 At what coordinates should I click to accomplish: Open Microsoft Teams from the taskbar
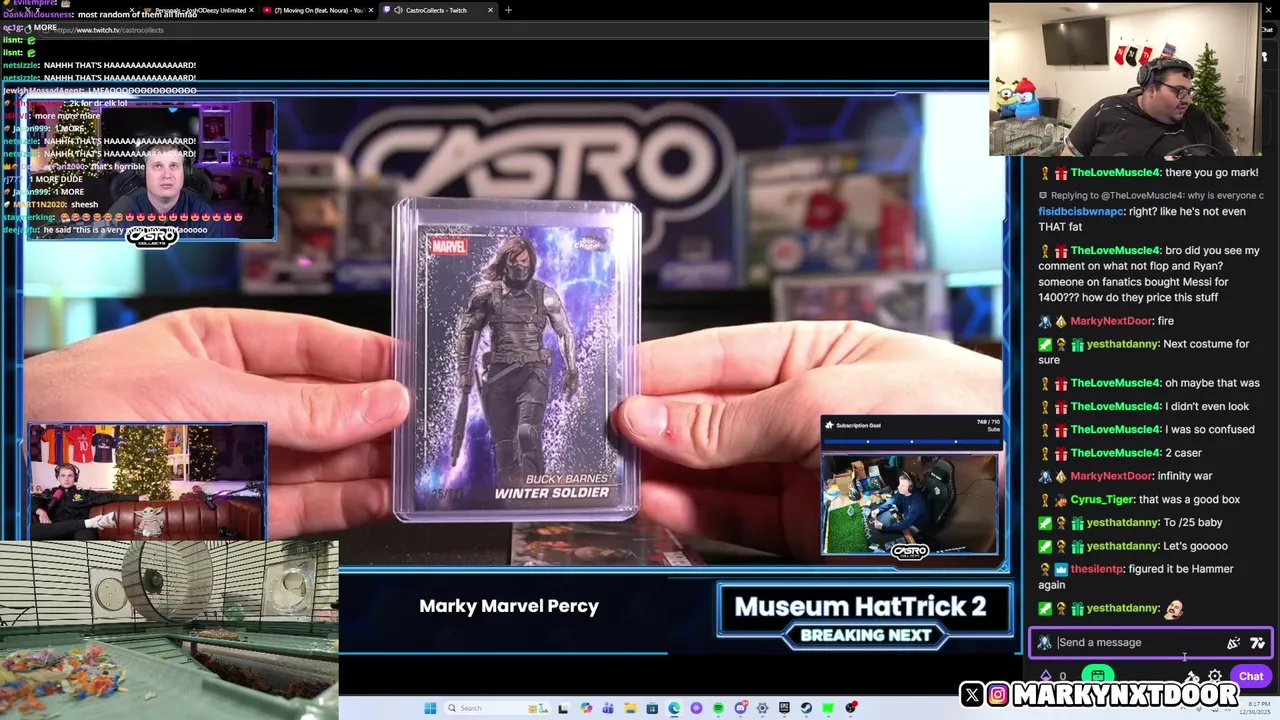608,708
